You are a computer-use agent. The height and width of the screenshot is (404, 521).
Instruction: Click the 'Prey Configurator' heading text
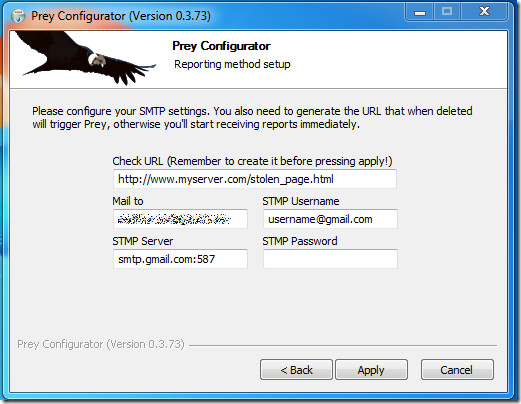tap(221, 46)
